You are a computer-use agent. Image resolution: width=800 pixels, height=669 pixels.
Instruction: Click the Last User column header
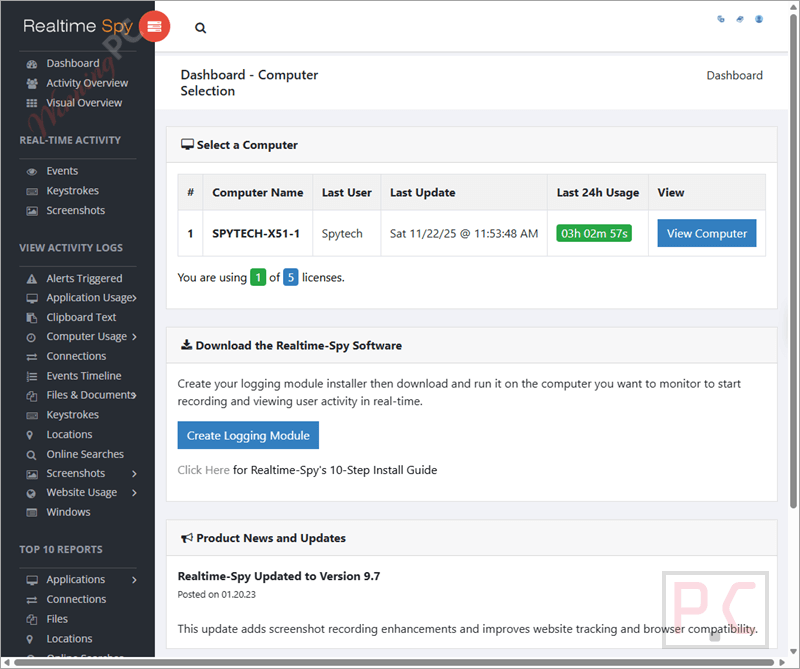[x=346, y=193]
